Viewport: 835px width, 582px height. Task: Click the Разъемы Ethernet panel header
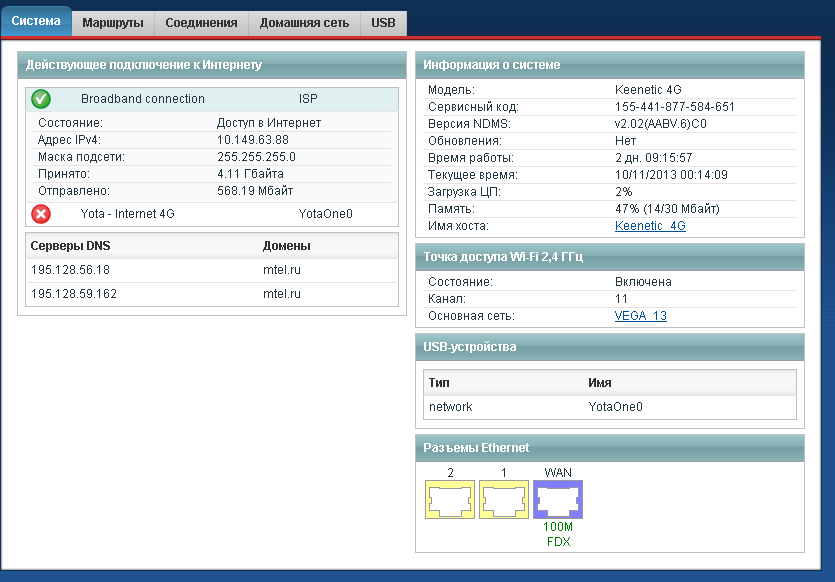pyautogui.click(x=610, y=448)
